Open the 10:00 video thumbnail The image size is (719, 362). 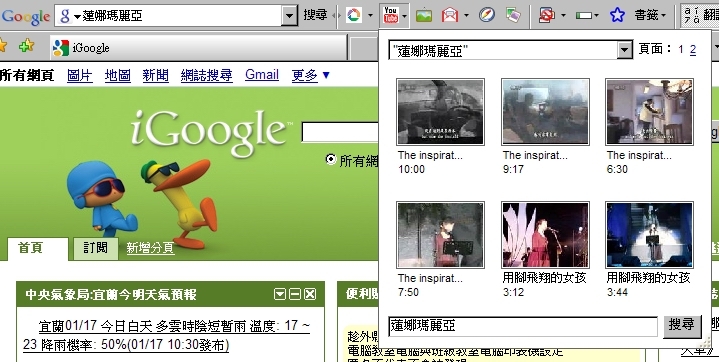pyautogui.click(x=440, y=111)
